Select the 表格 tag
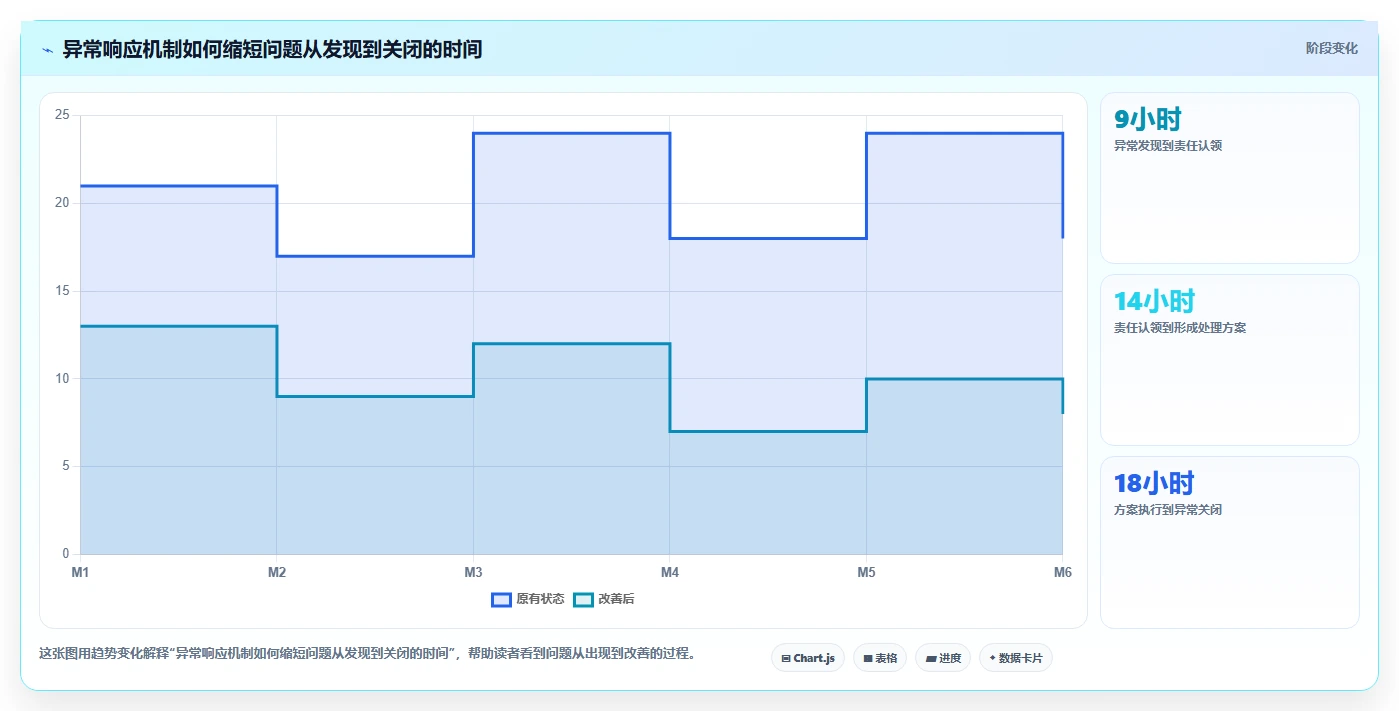1399x711 pixels. [880, 658]
